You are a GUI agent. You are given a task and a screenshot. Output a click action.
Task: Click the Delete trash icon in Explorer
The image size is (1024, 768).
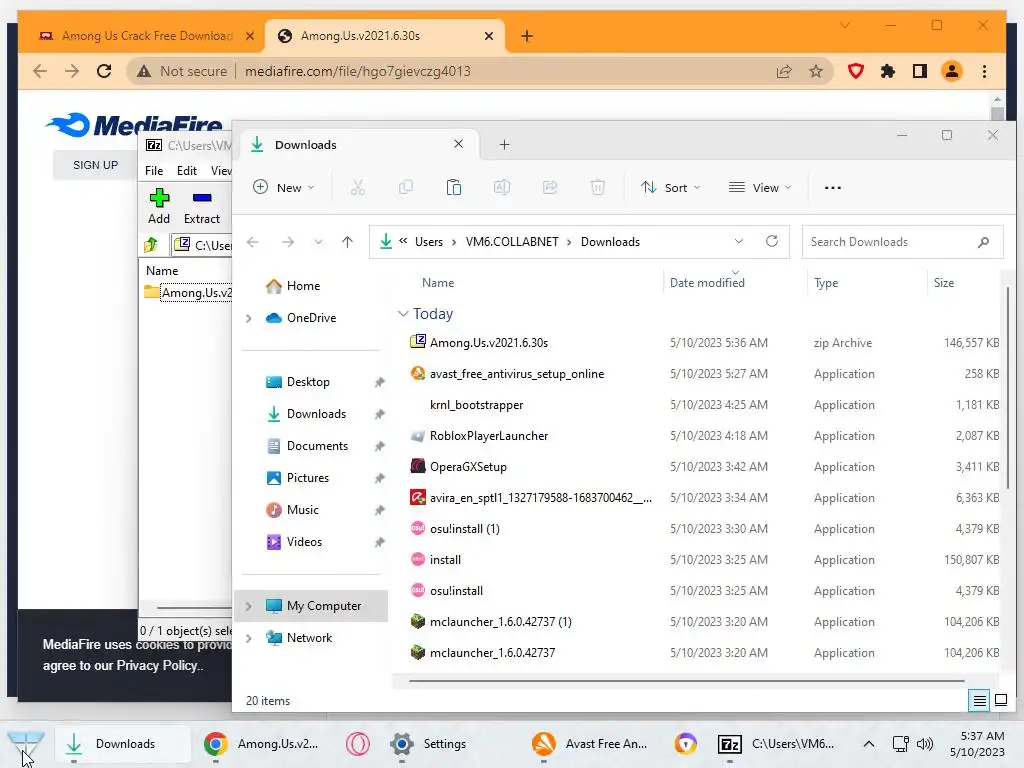(x=598, y=187)
